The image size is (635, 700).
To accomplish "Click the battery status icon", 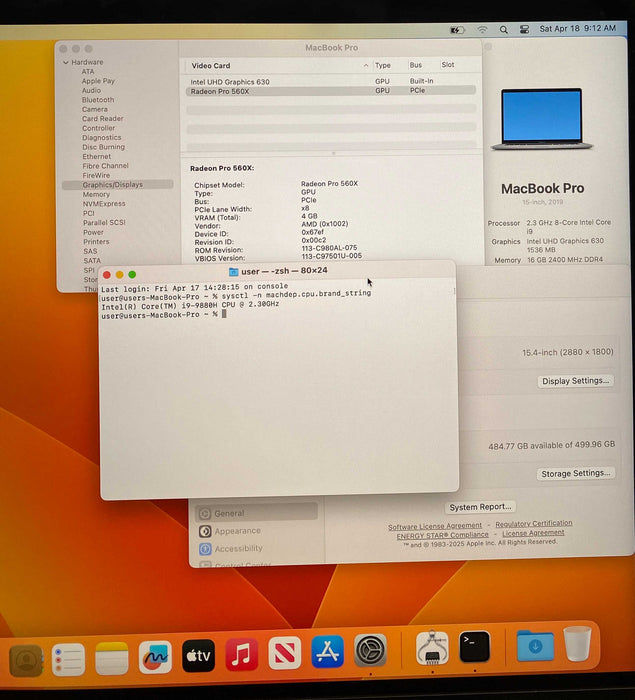I will [x=457, y=30].
